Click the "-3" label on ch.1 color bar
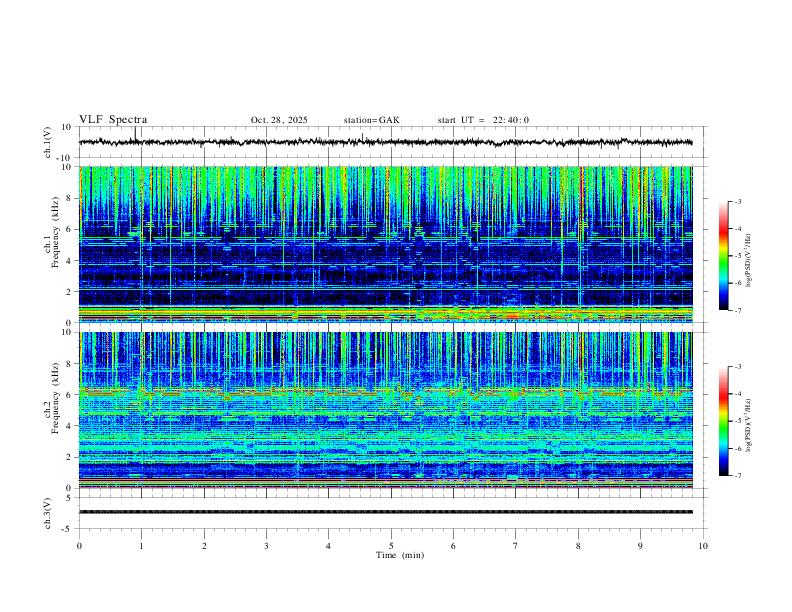Screen dimensions: 792x612 pos(738,201)
